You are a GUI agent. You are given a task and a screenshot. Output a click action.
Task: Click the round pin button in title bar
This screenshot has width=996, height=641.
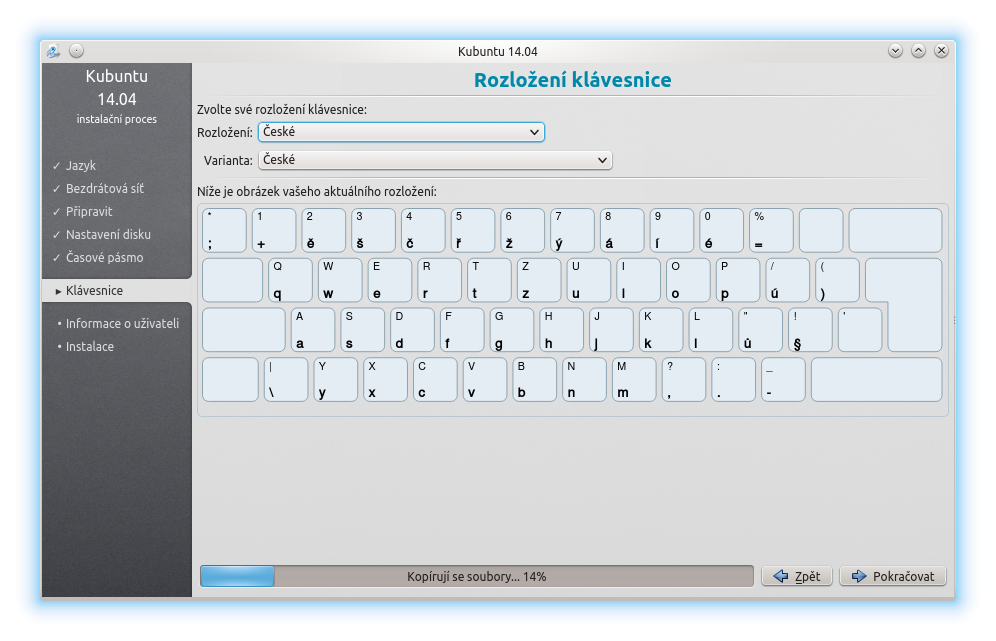76,51
